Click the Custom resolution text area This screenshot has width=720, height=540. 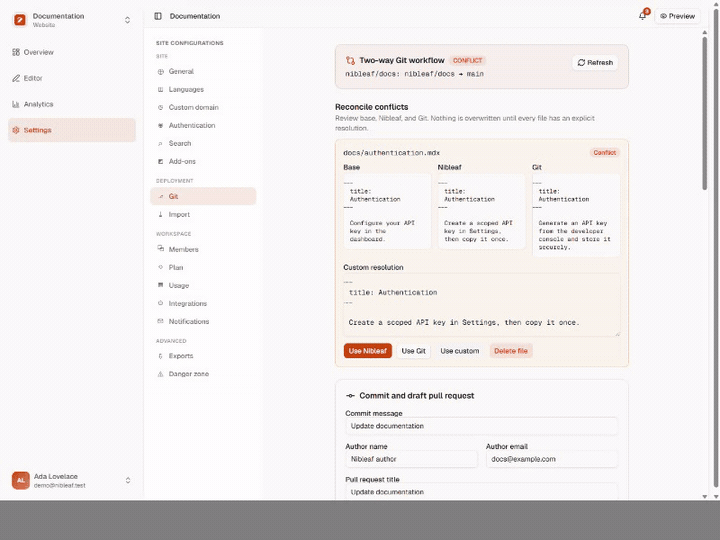[x=482, y=305]
